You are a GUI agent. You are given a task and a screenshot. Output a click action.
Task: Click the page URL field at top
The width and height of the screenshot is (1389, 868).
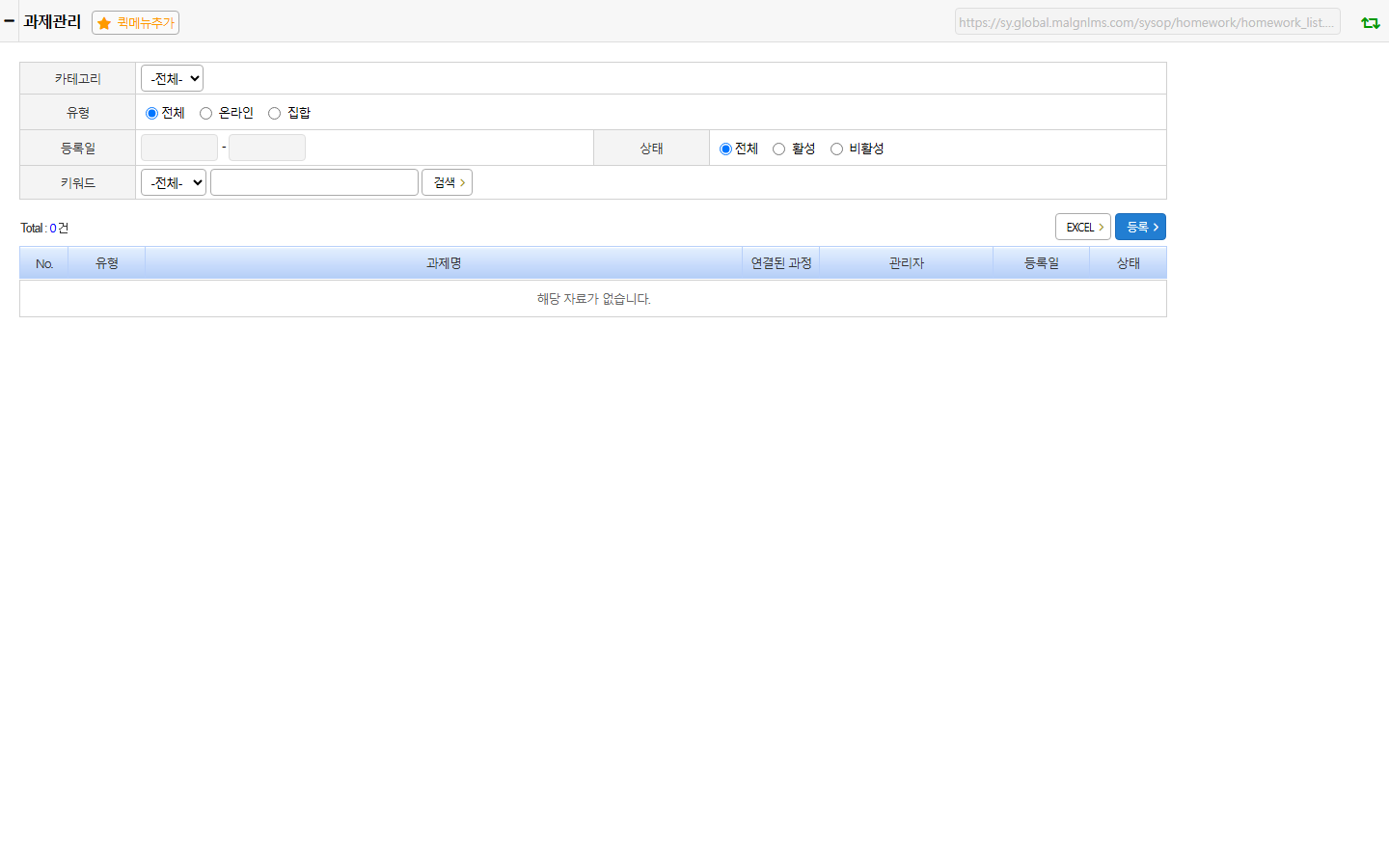(x=1148, y=22)
